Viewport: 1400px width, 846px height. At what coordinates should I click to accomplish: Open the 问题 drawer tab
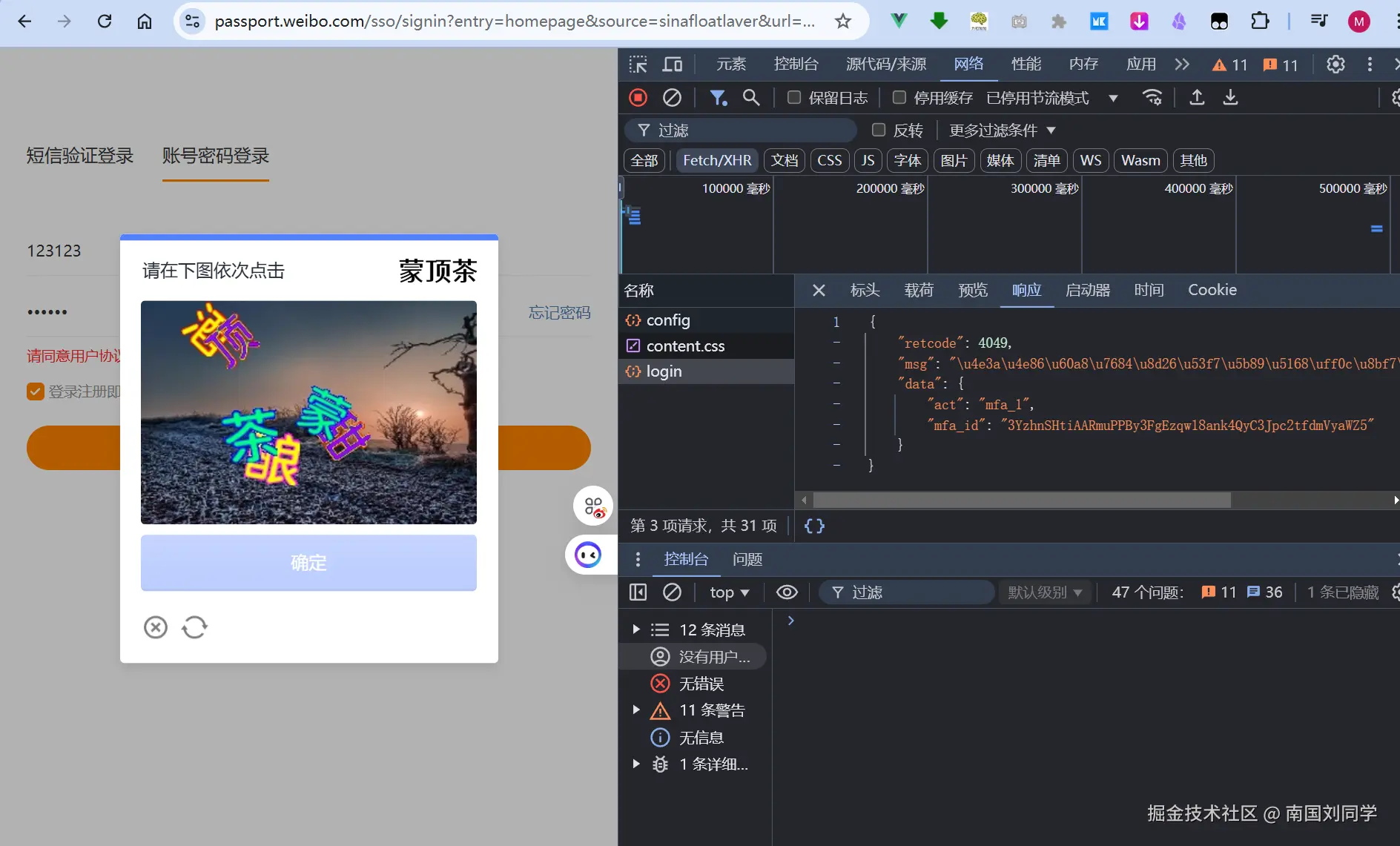(747, 559)
